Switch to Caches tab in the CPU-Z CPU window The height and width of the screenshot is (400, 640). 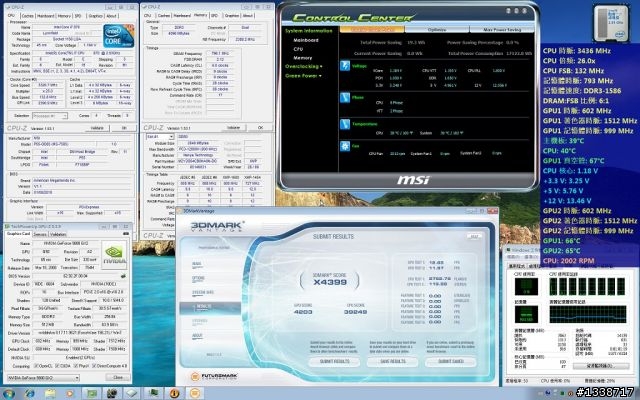tap(27, 16)
